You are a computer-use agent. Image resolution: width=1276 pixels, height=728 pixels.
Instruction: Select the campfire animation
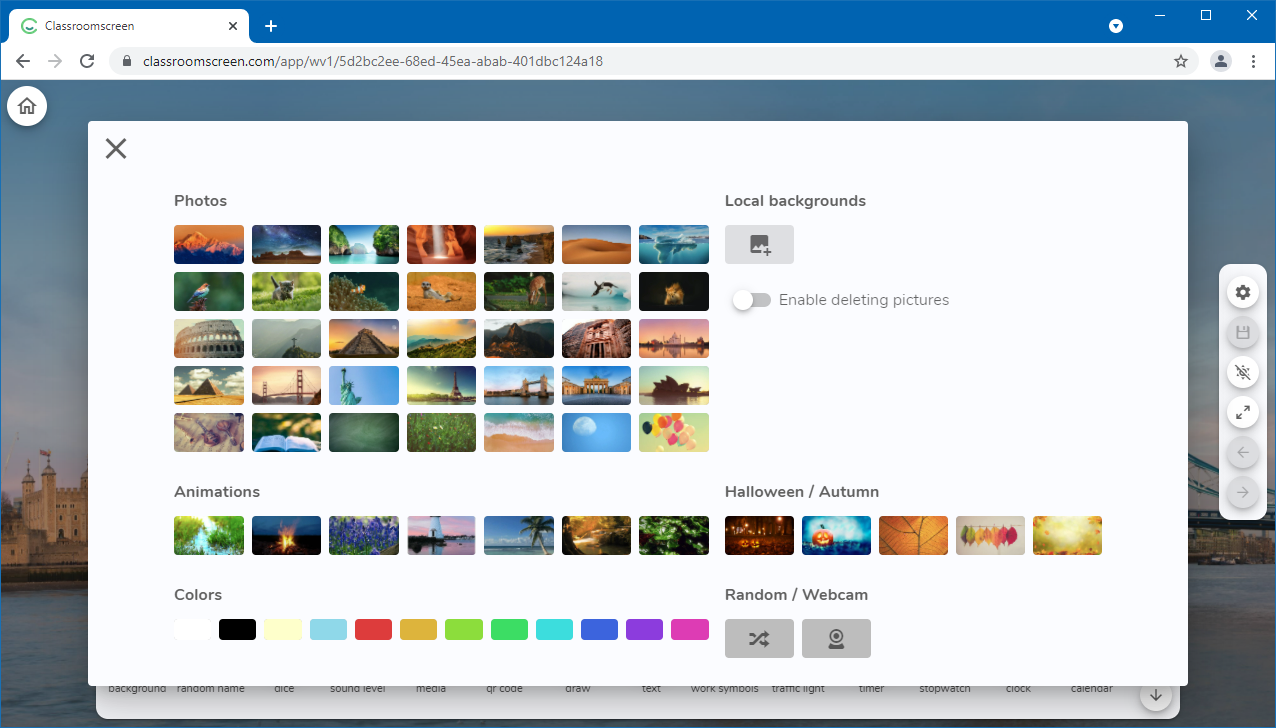(286, 536)
